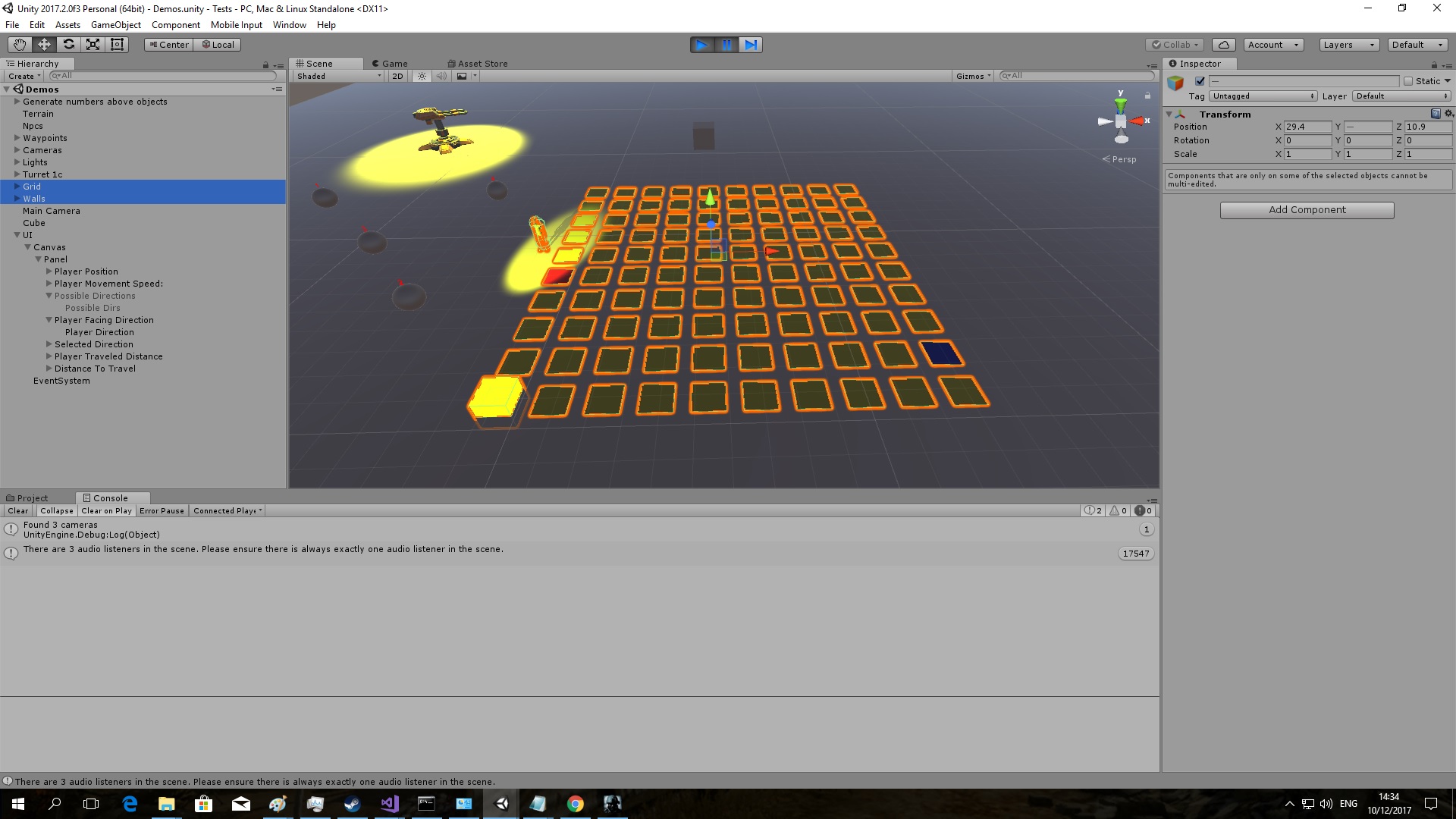Viewport: 1456px width, 819px height.
Task: Open the Component menu
Action: click(175, 25)
